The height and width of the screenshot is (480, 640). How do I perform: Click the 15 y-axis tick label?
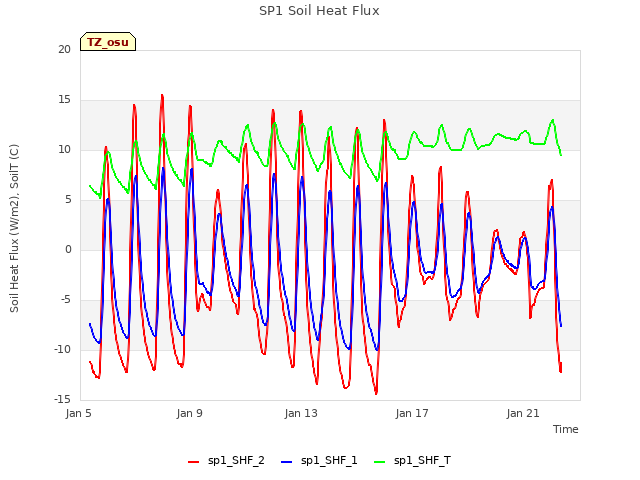click(x=64, y=100)
